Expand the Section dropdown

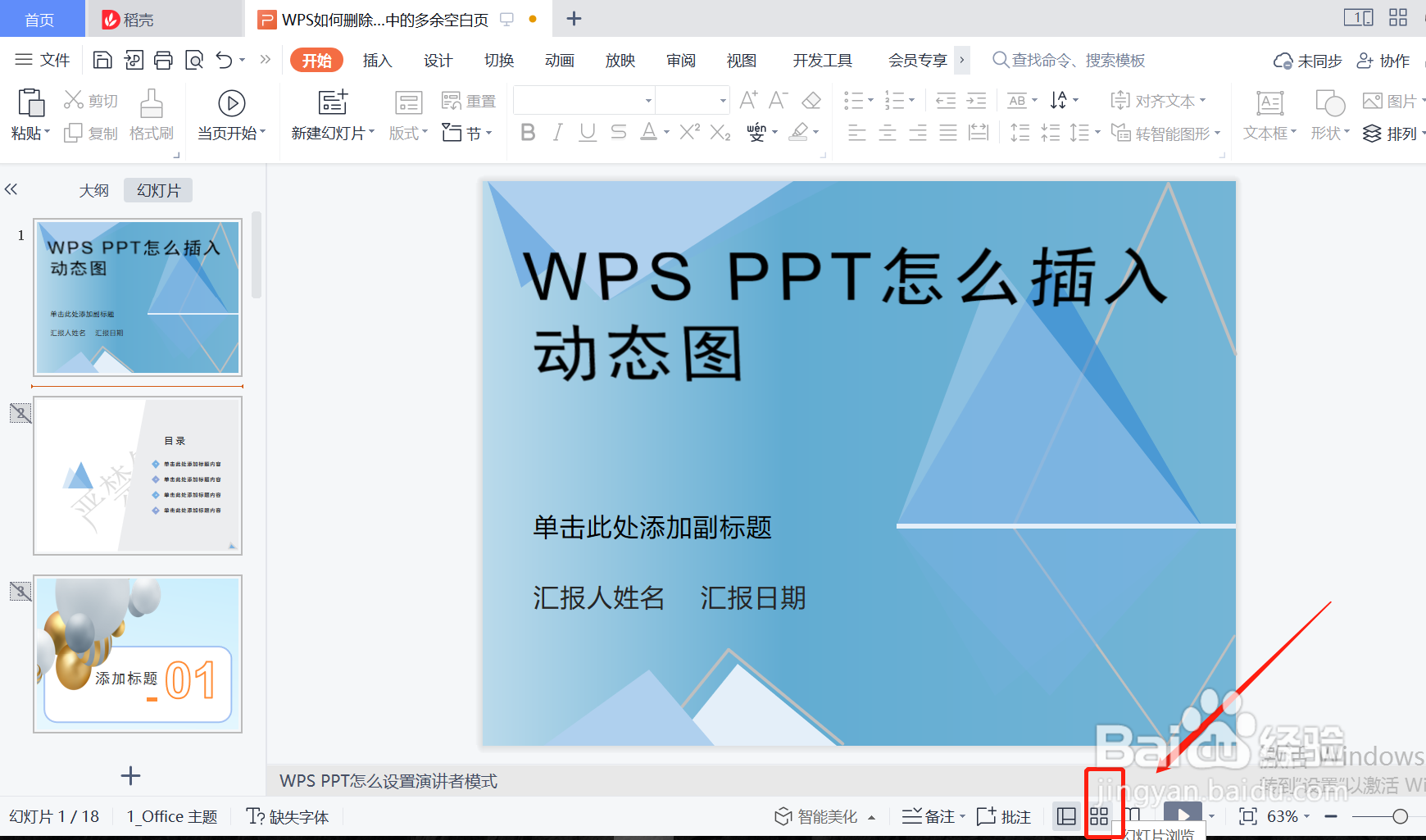(x=467, y=133)
